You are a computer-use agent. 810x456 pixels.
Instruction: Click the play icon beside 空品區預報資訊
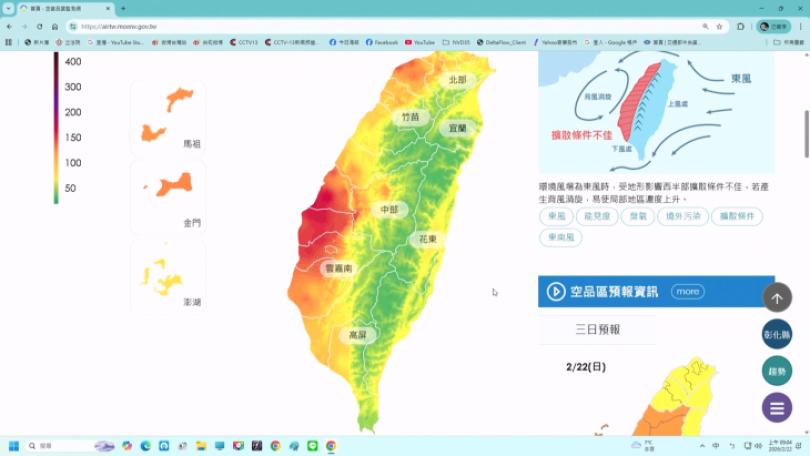coord(556,292)
